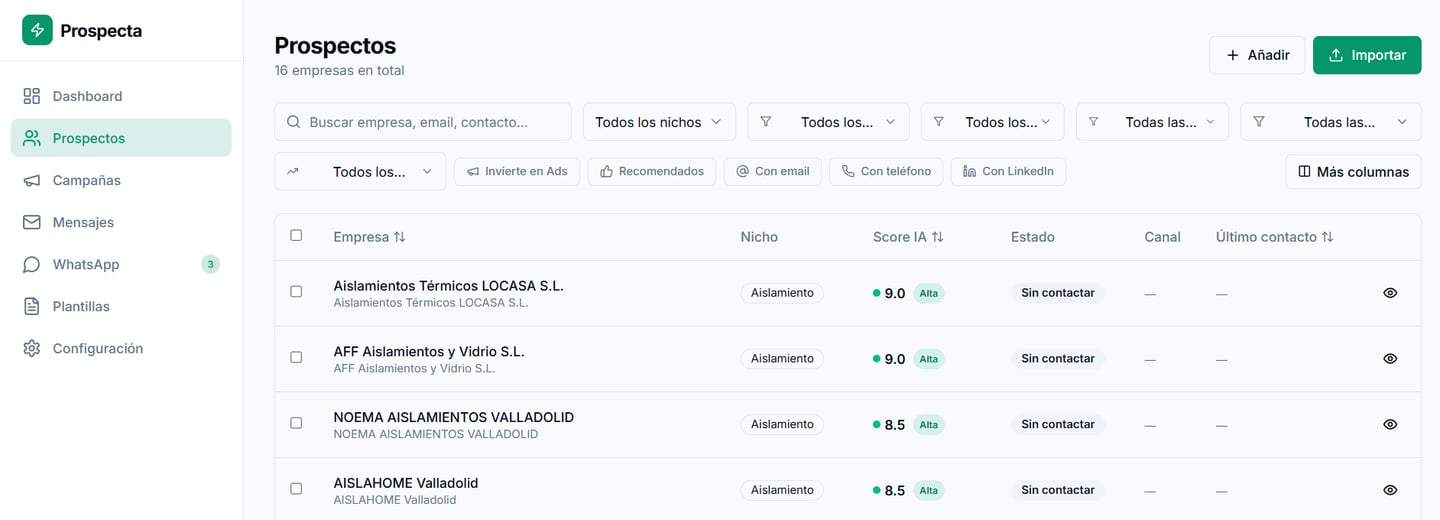Click the WhatsApp unread badge showing 3

click(x=210, y=264)
